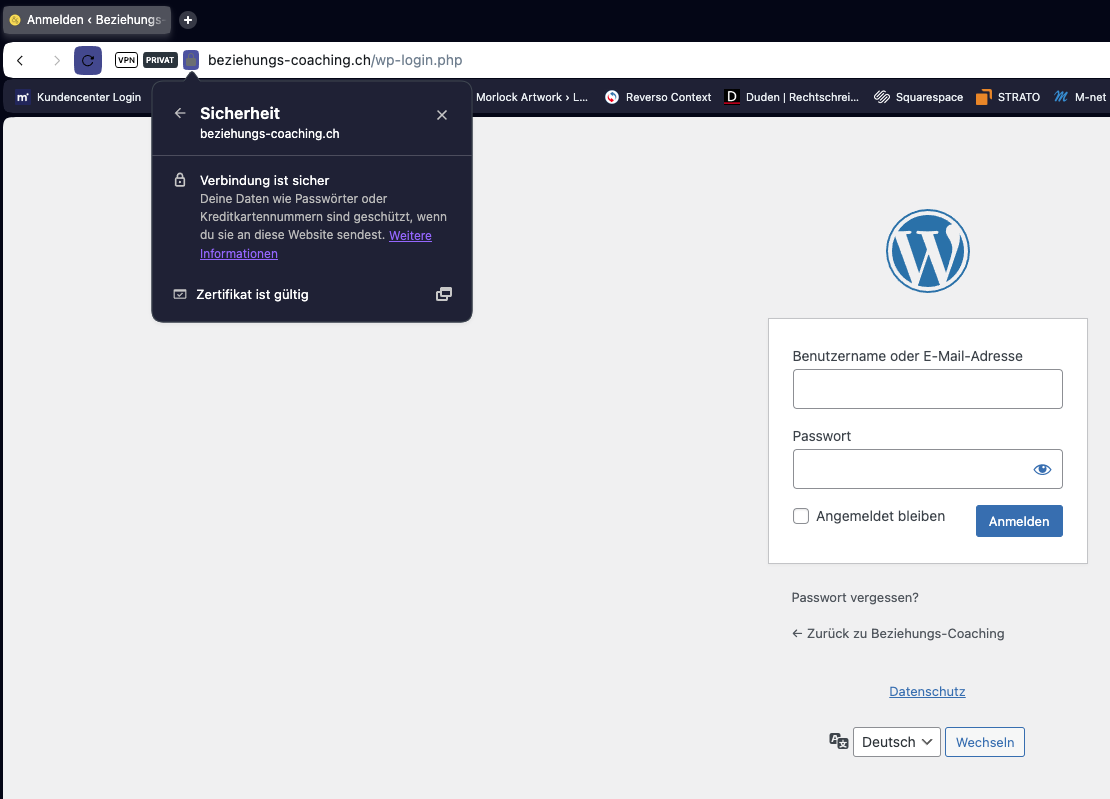Go back with browser back arrow

(21, 61)
